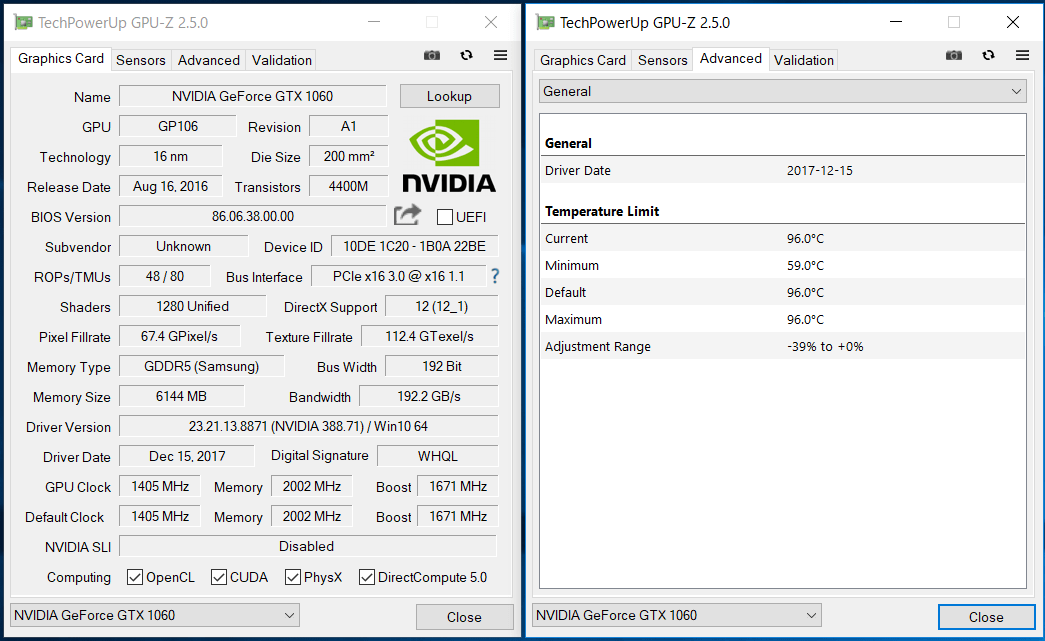
Task: Click Bus Interface question mark help icon
Action: click(495, 276)
